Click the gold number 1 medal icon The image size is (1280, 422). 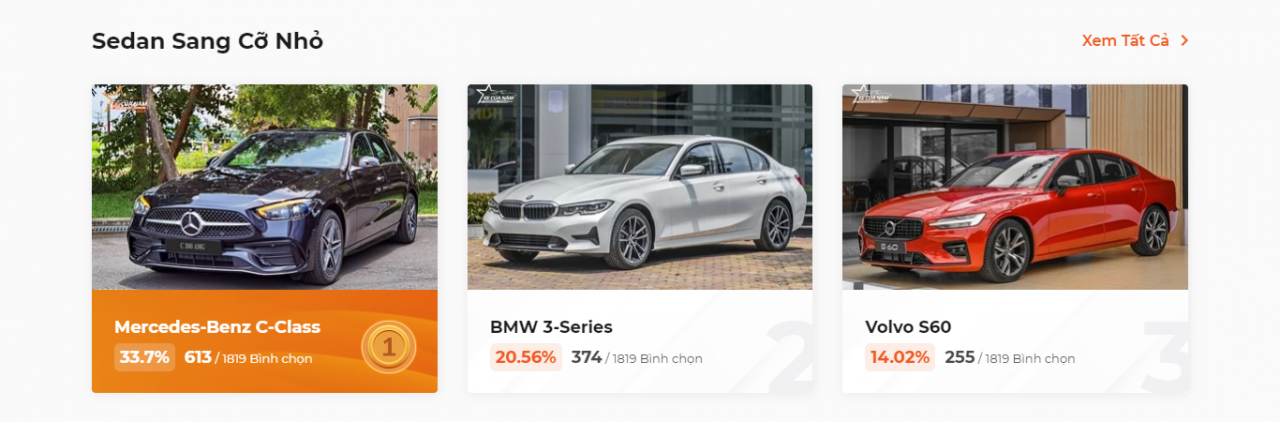389,347
